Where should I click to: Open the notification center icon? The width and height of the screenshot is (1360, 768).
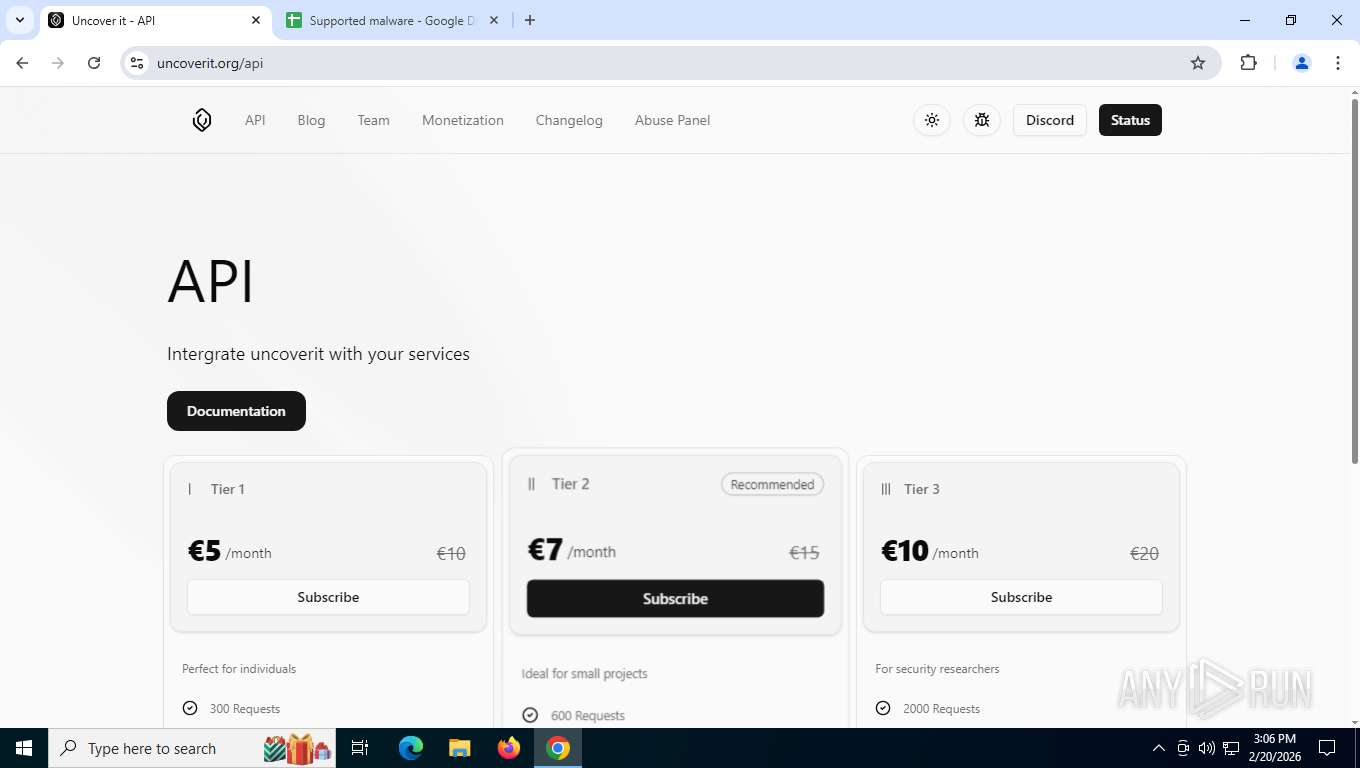point(1327,748)
